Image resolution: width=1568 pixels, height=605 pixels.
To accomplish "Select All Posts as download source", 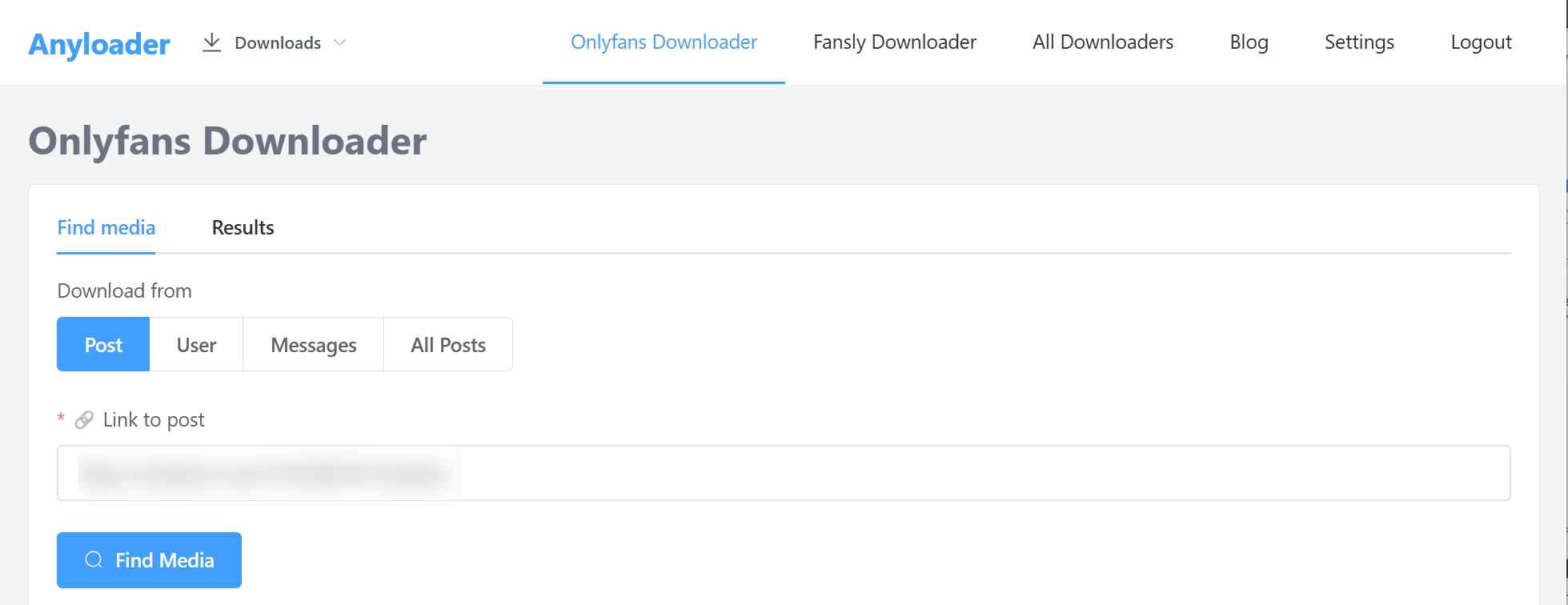I will click(x=448, y=344).
